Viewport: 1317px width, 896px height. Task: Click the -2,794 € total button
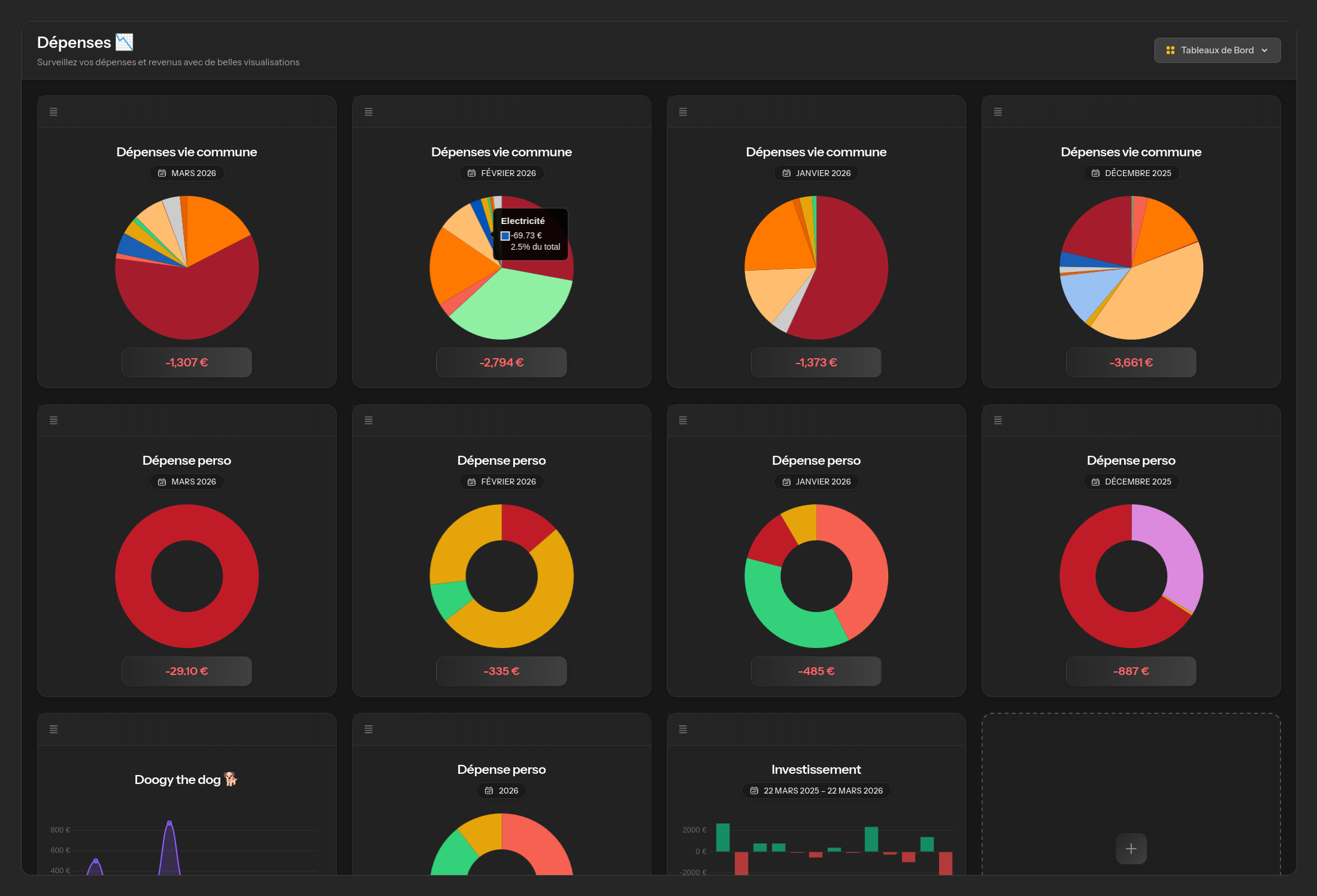point(501,362)
